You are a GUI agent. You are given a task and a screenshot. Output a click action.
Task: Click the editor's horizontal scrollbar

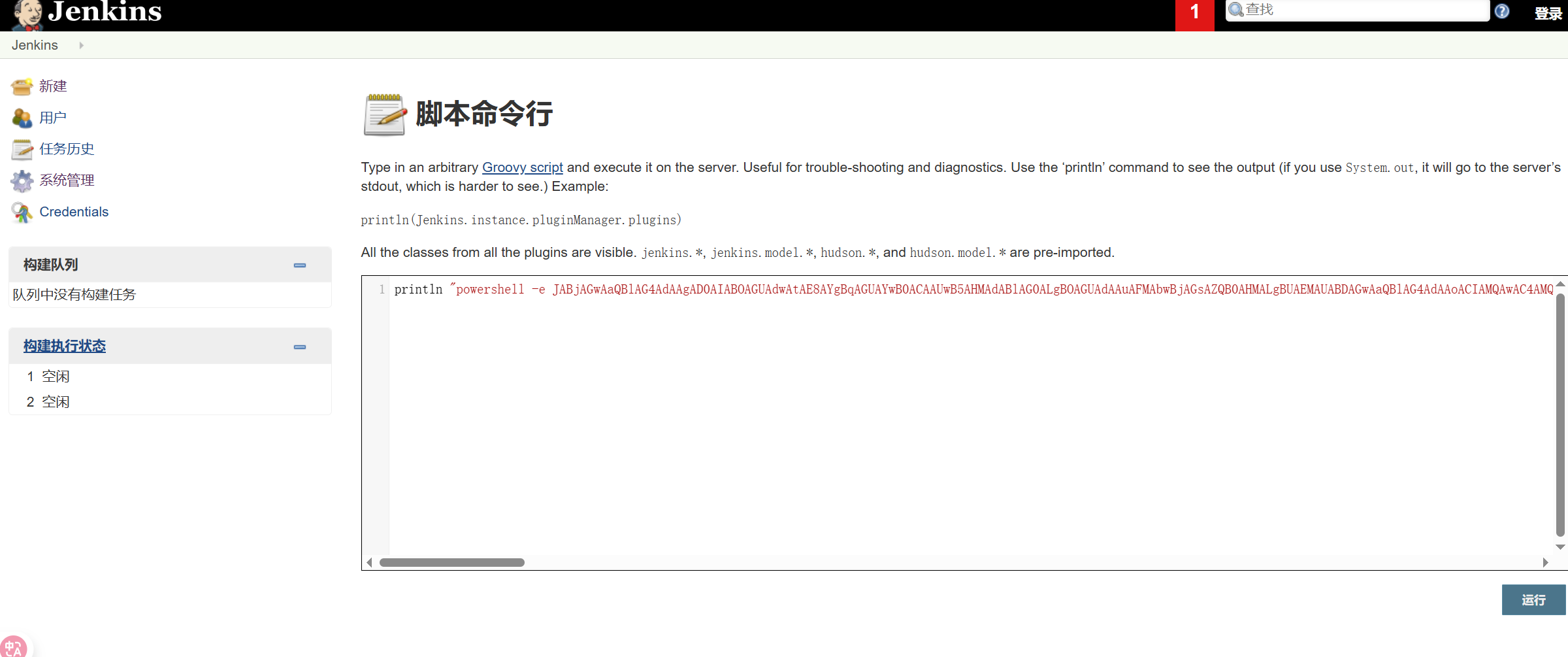click(x=453, y=562)
